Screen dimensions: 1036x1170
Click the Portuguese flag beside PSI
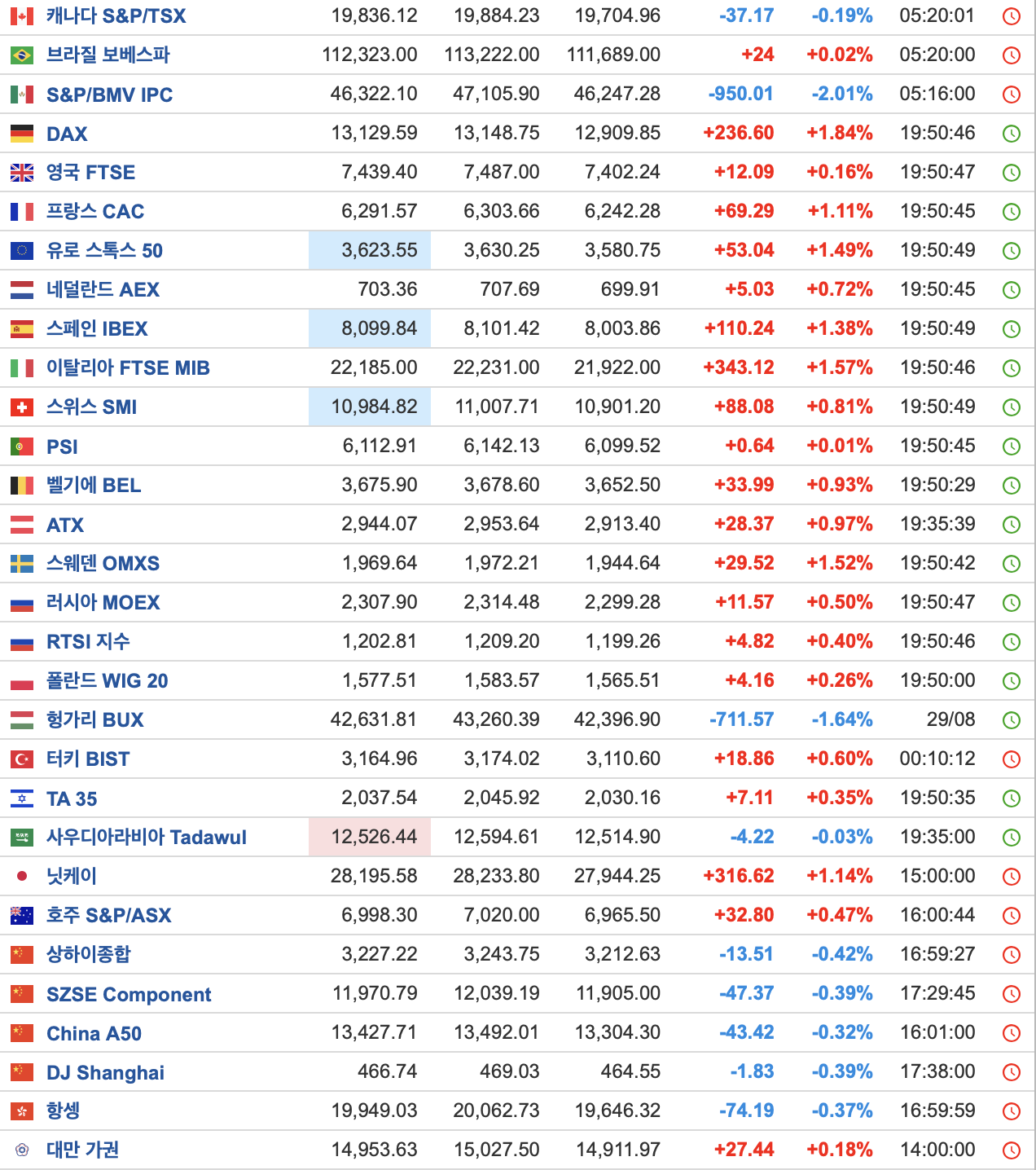coord(22,446)
